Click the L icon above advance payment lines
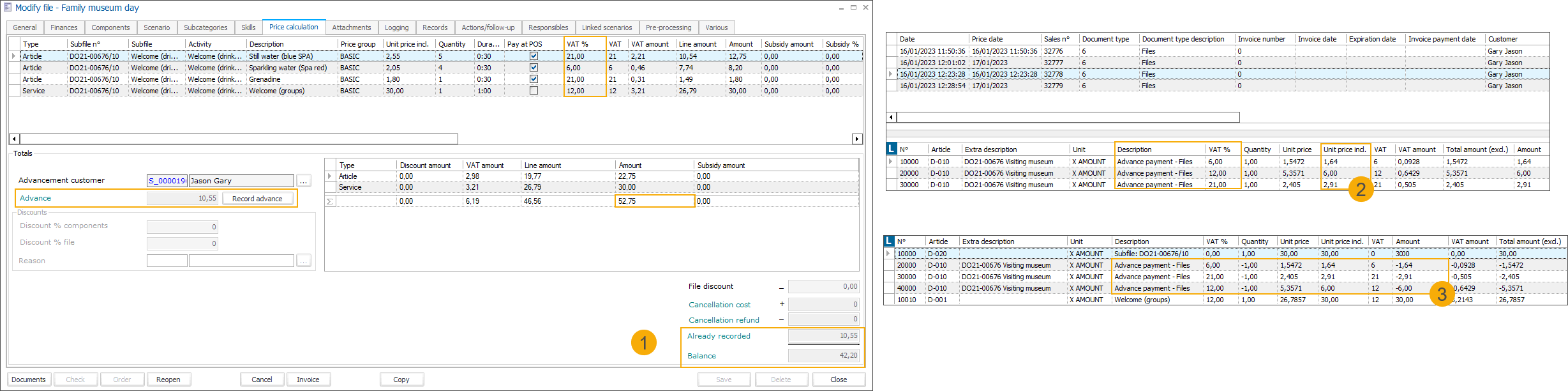 pyautogui.click(x=892, y=149)
